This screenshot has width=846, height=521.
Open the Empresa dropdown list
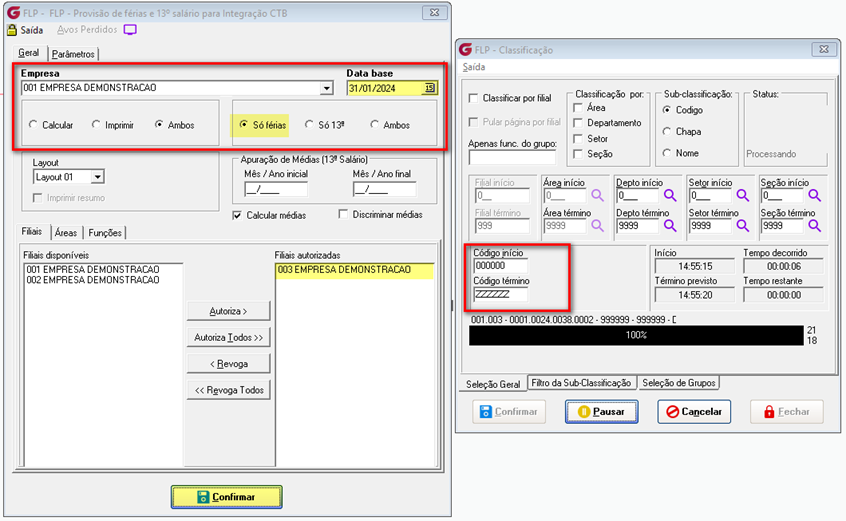coord(326,88)
